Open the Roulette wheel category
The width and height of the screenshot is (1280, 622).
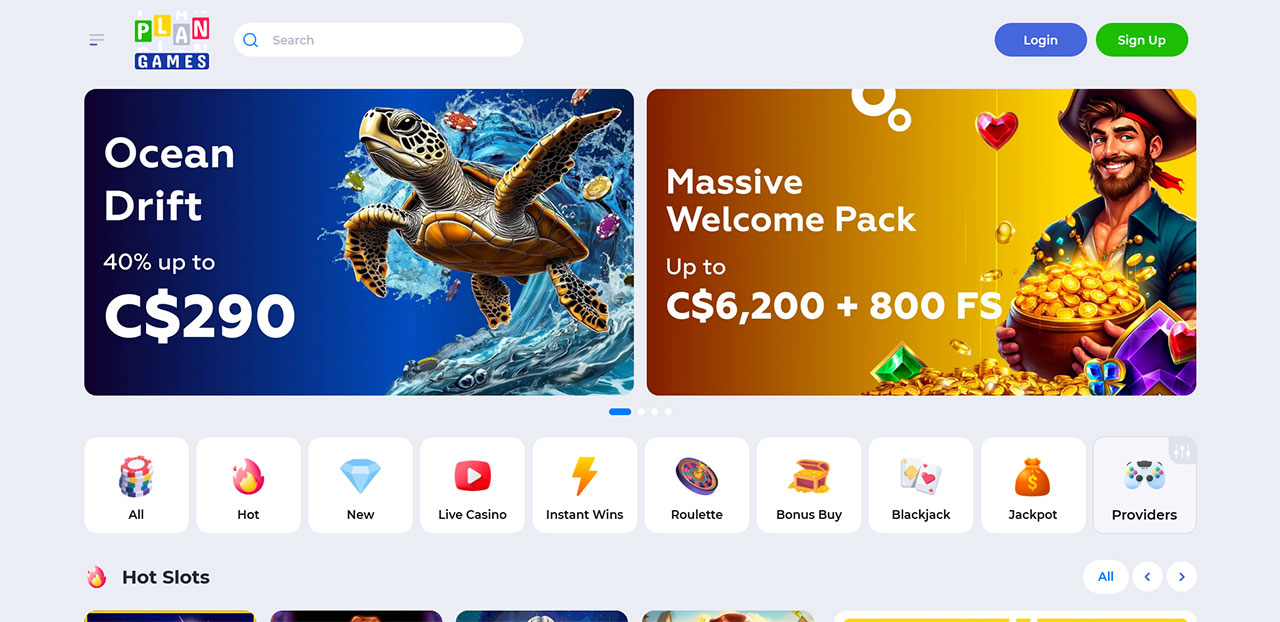pyautogui.click(x=697, y=485)
